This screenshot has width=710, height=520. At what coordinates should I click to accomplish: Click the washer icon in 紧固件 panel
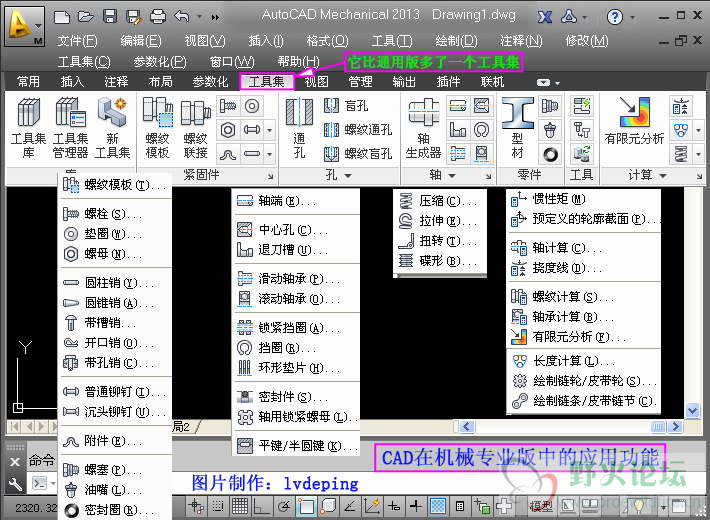252,106
